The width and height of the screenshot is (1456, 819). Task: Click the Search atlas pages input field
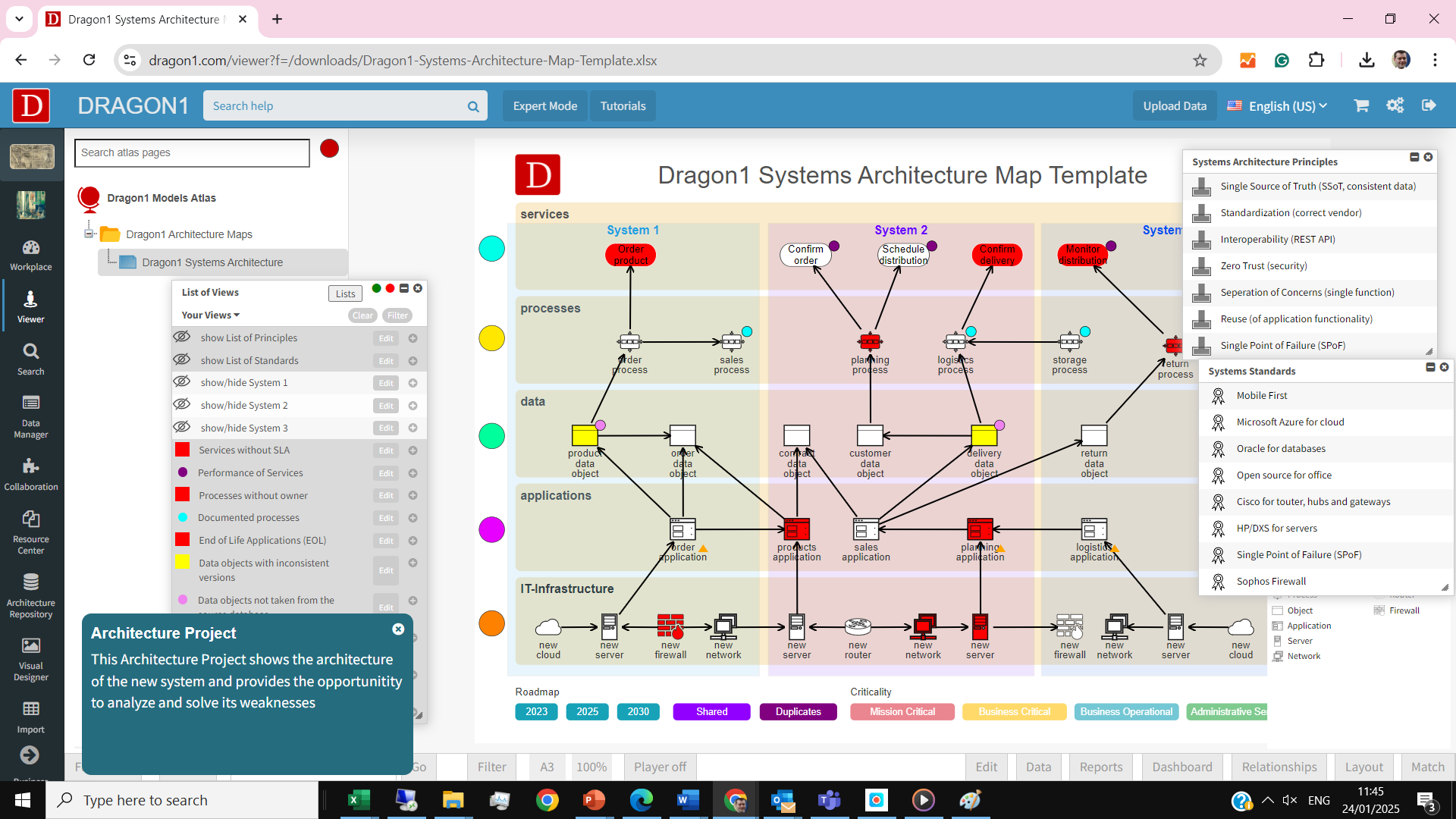pos(192,152)
